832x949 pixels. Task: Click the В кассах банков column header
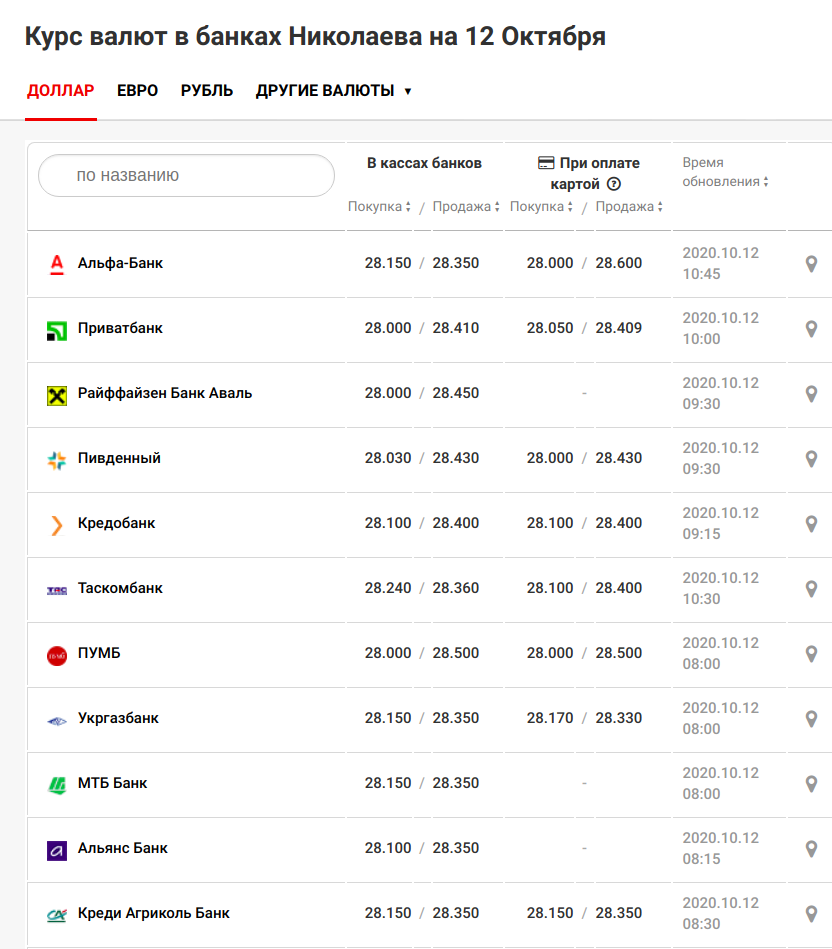click(x=424, y=163)
